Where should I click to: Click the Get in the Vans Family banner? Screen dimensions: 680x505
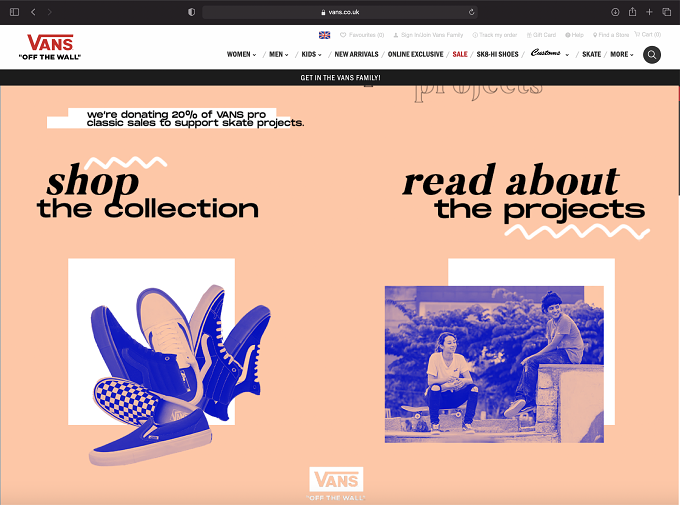tap(340, 77)
